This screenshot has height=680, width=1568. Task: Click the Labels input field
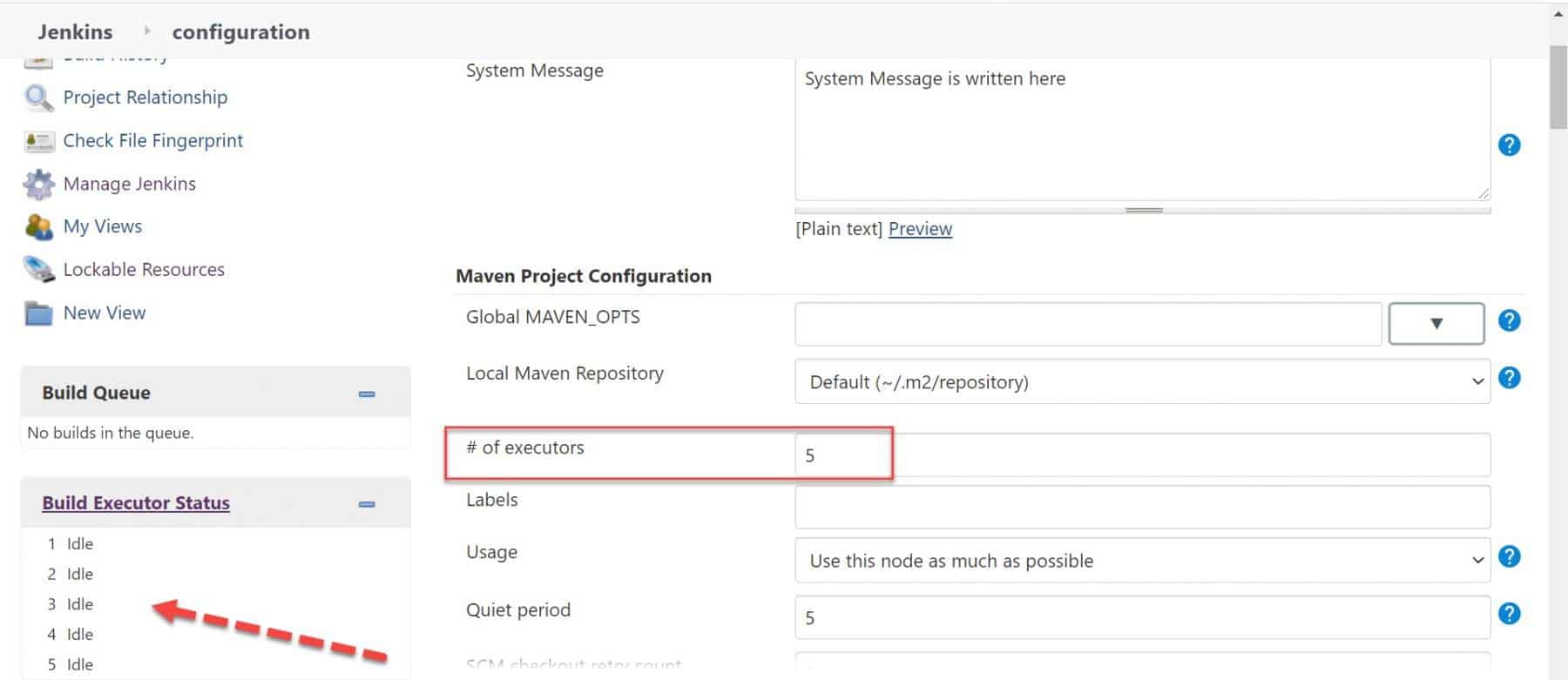pyautogui.click(x=1142, y=507)
